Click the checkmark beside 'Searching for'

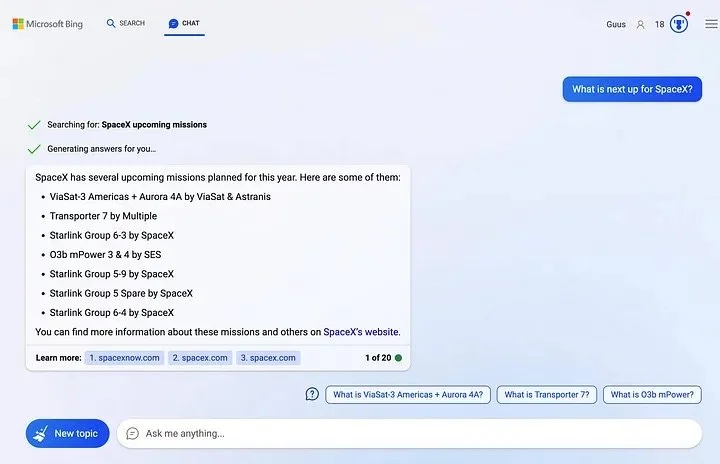(34, 125)
